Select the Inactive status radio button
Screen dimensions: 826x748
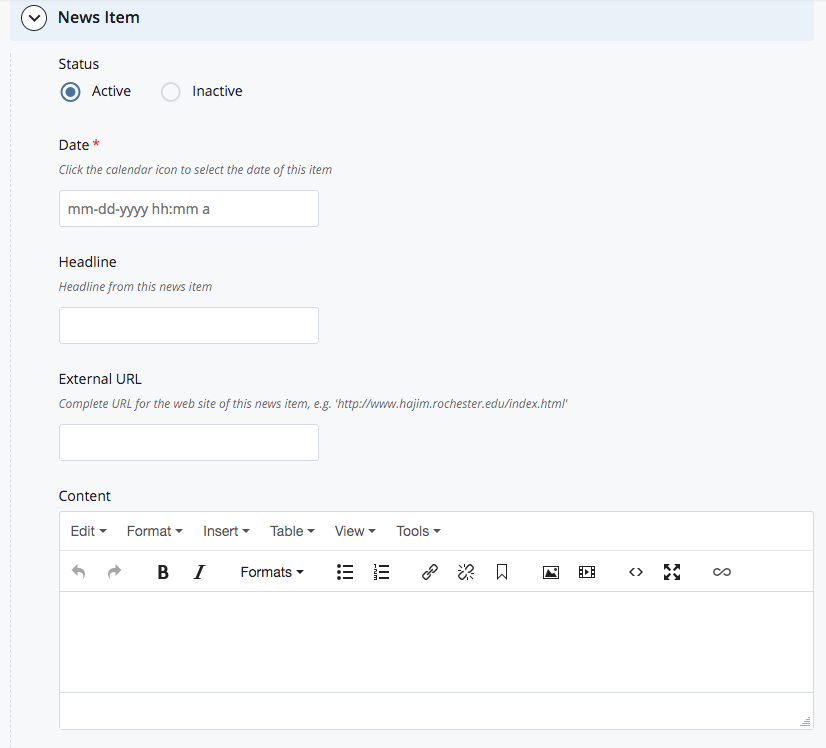[171, 92]
